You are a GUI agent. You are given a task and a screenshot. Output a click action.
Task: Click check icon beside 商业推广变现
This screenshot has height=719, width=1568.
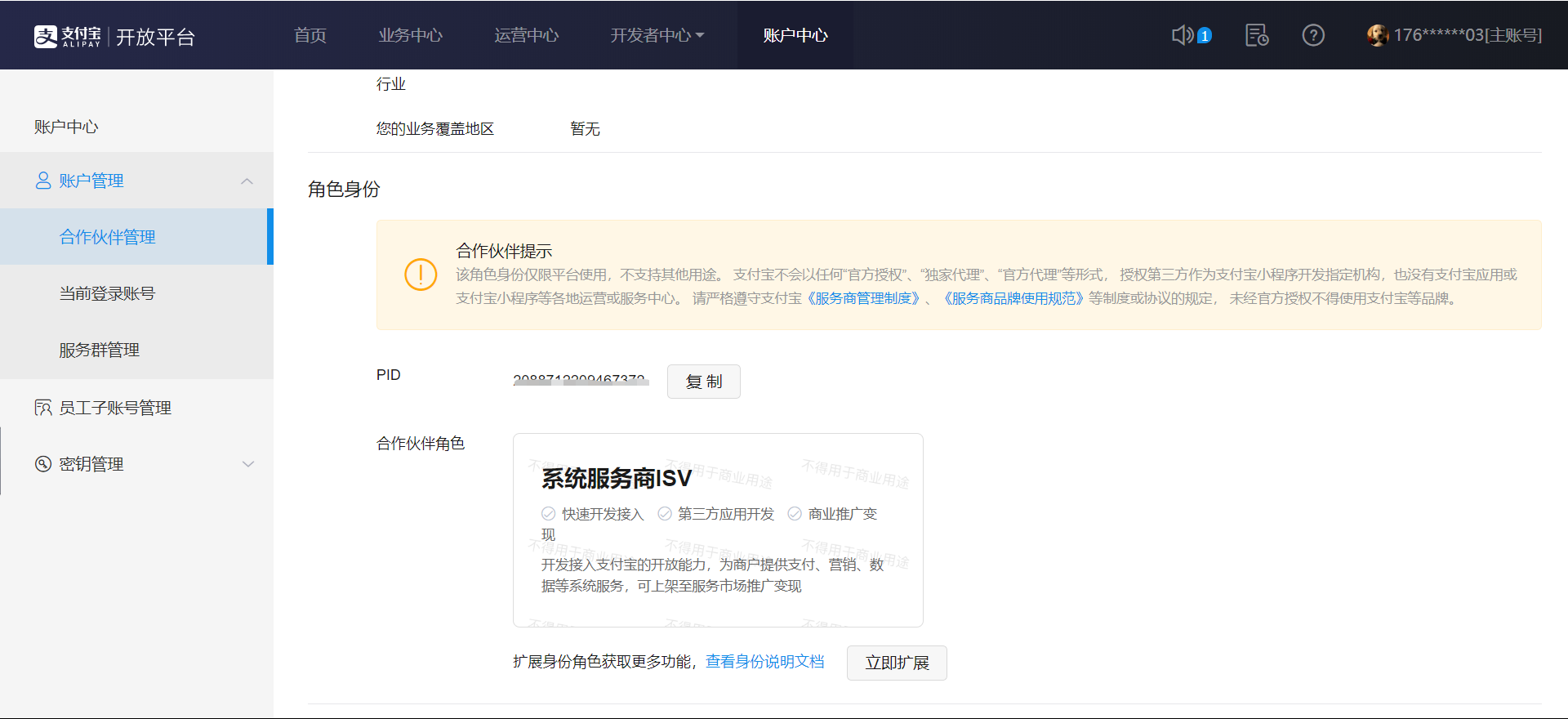tap(795, 514)
